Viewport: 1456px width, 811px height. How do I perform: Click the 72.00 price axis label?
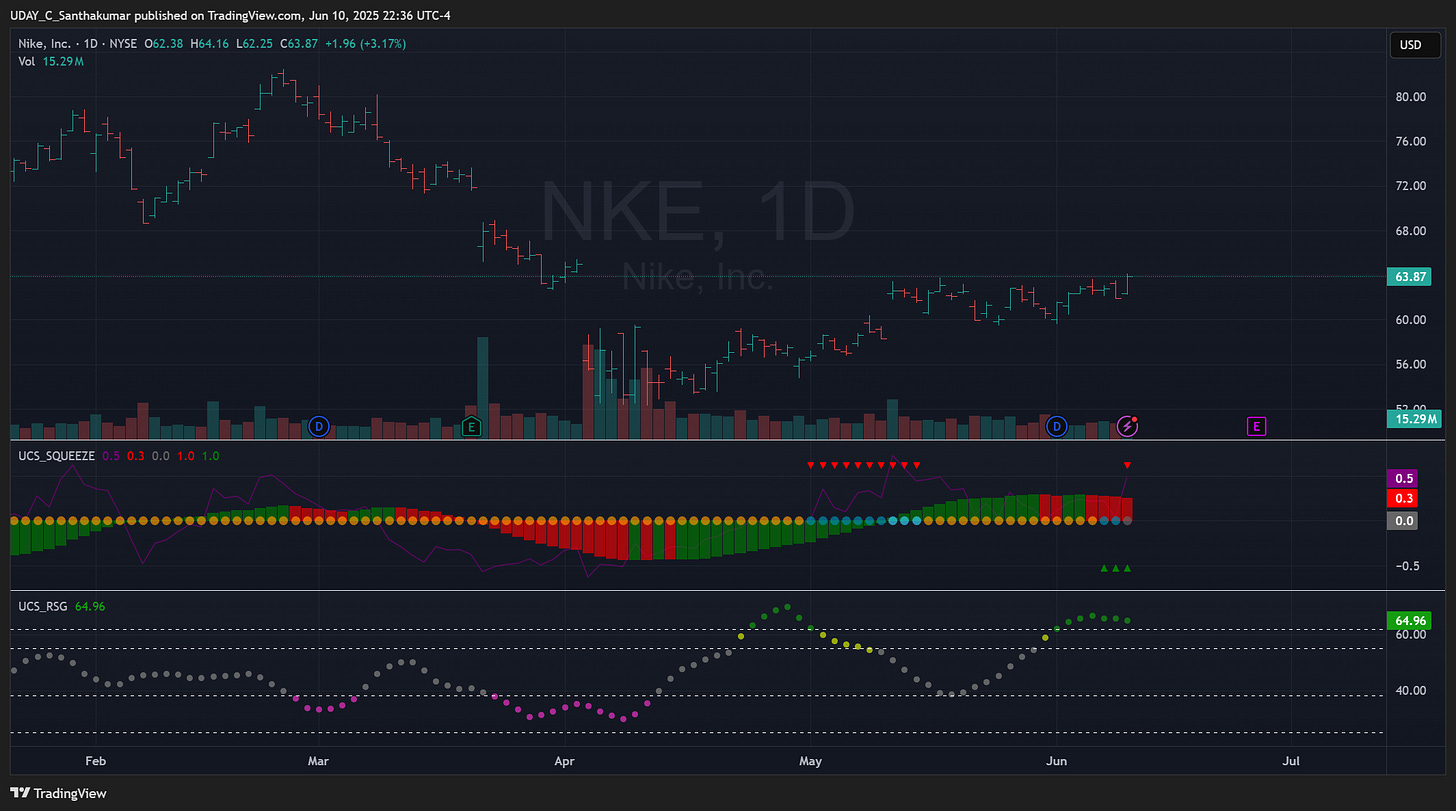[x=1410, y=186]
